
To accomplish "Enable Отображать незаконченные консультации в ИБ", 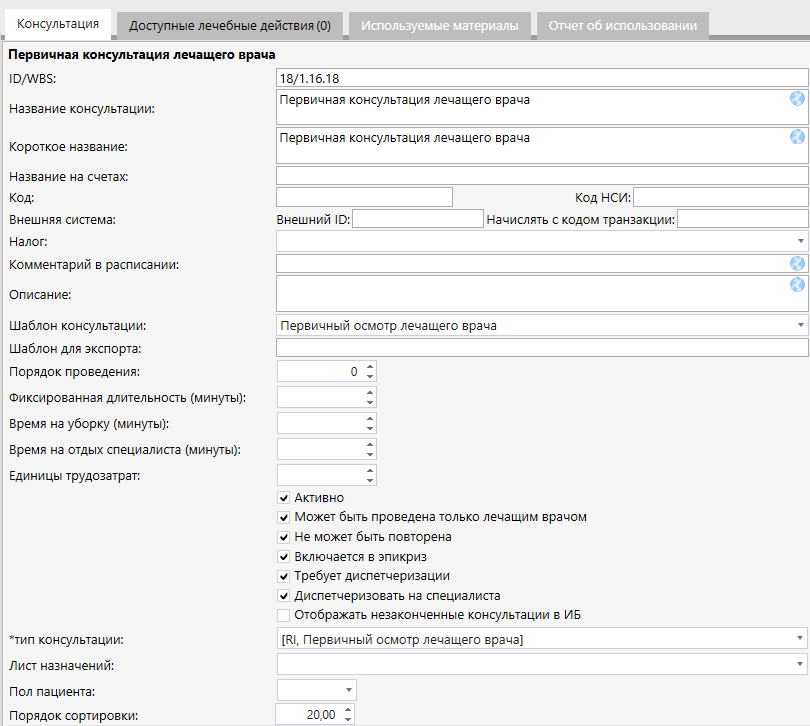I will (284, 615).
